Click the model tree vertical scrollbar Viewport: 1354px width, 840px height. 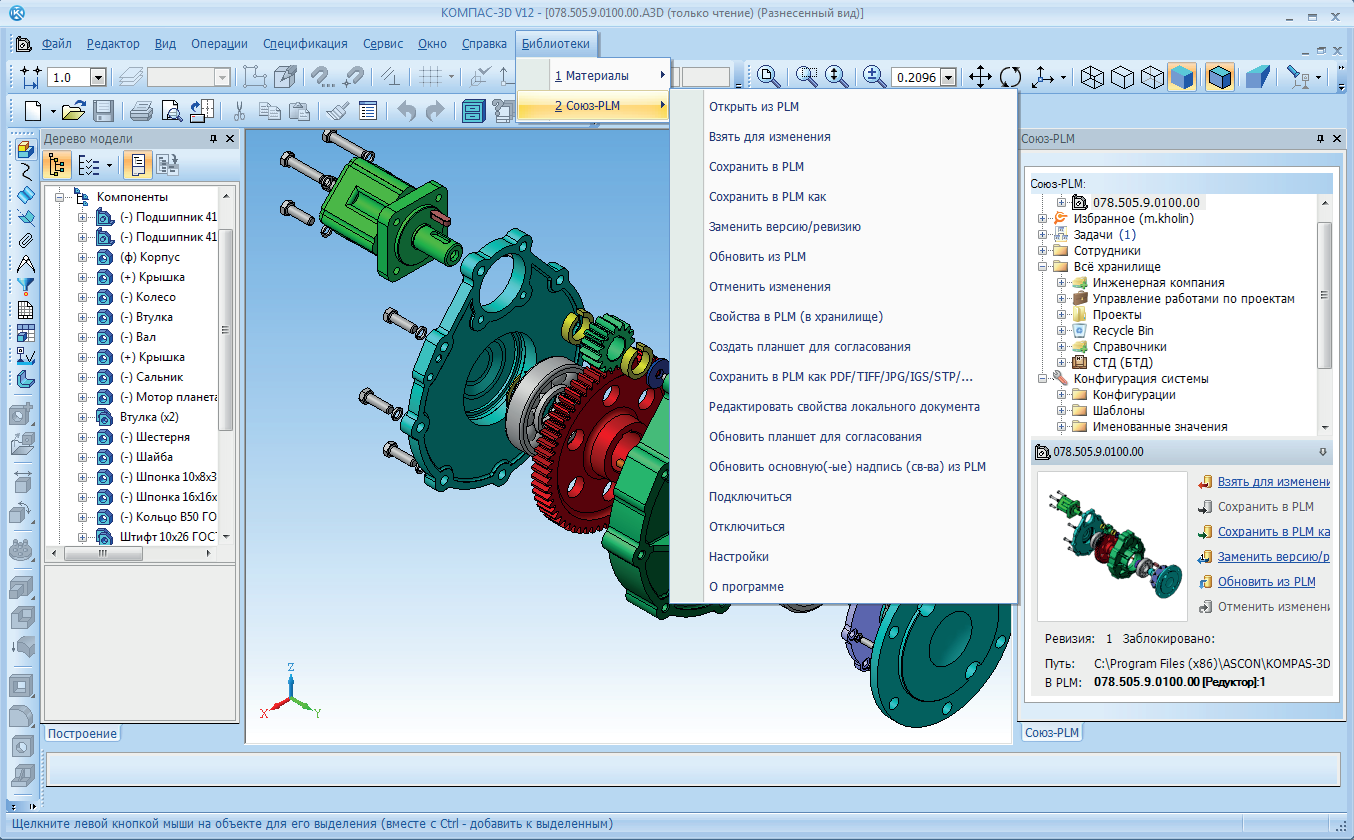227,330
